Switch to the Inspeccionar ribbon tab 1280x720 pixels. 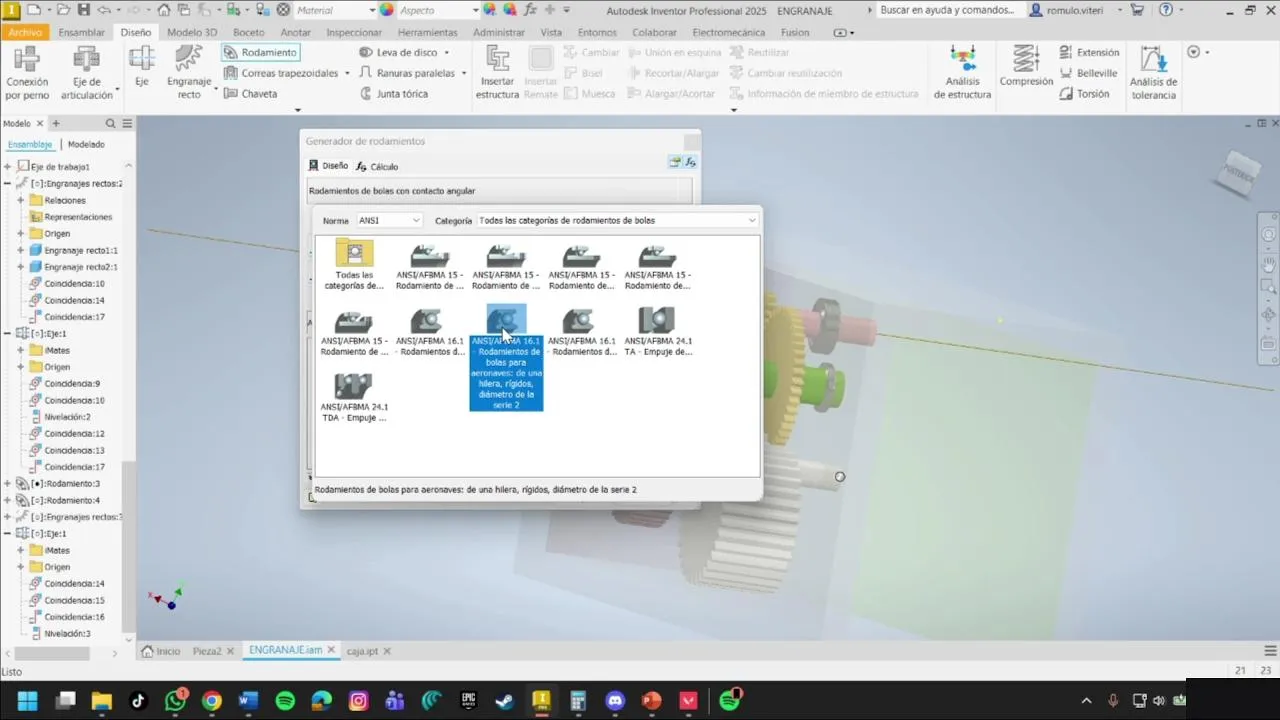click(354, 32)
